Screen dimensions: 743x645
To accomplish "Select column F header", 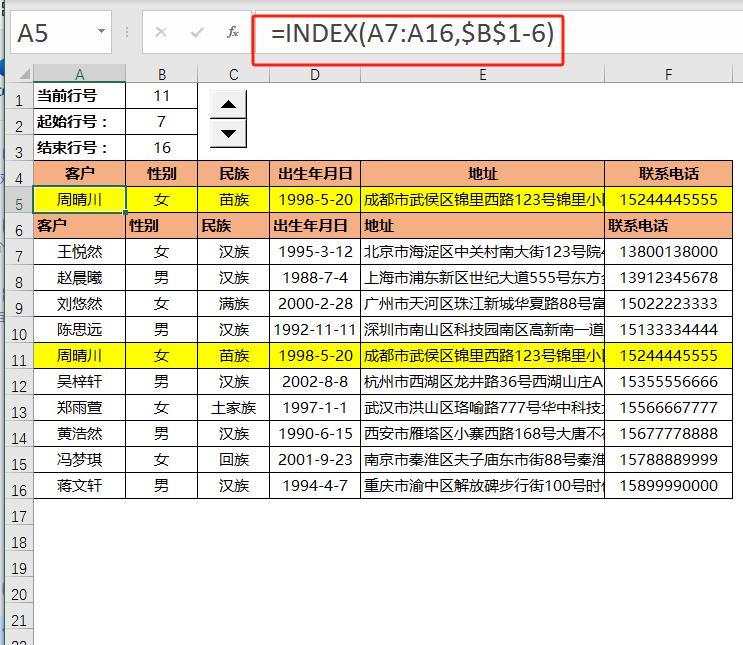I will 669,74.
